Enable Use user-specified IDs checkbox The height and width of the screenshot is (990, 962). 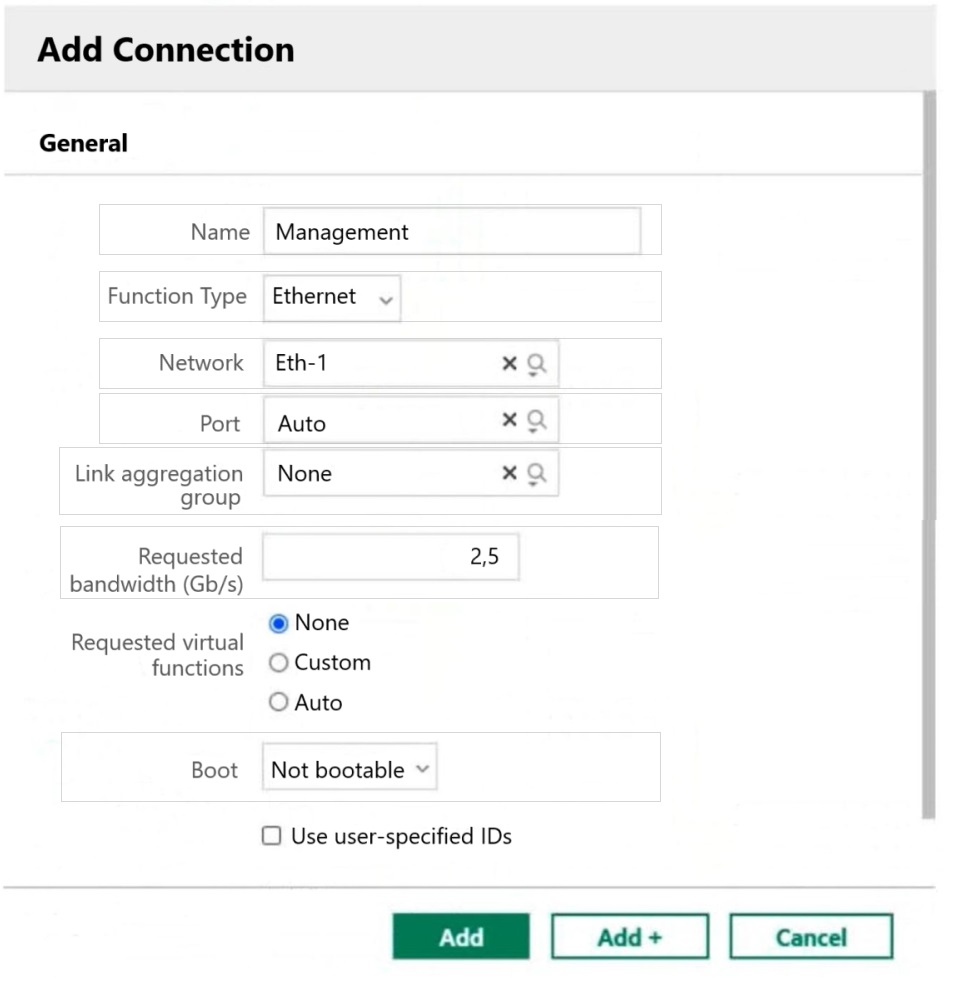click(271, 836)
